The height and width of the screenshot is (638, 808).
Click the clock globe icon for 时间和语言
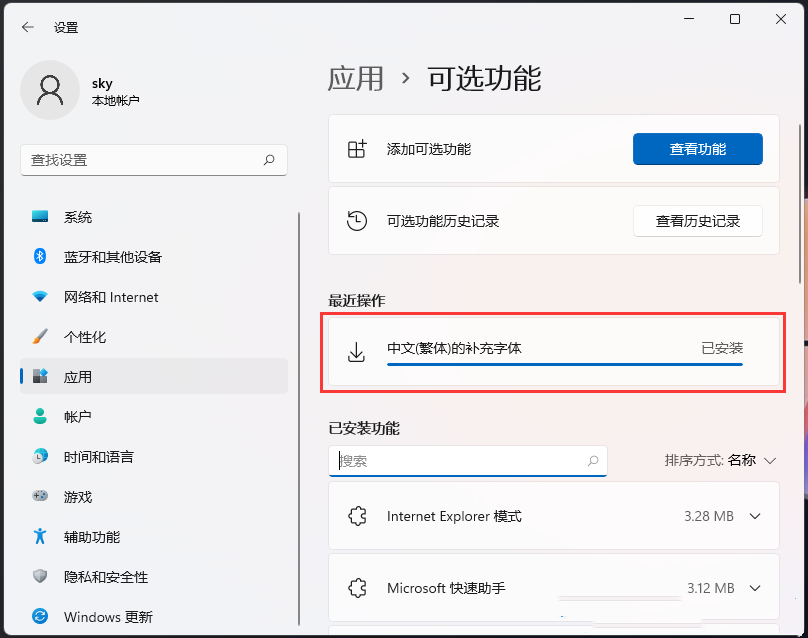(40, 456)
